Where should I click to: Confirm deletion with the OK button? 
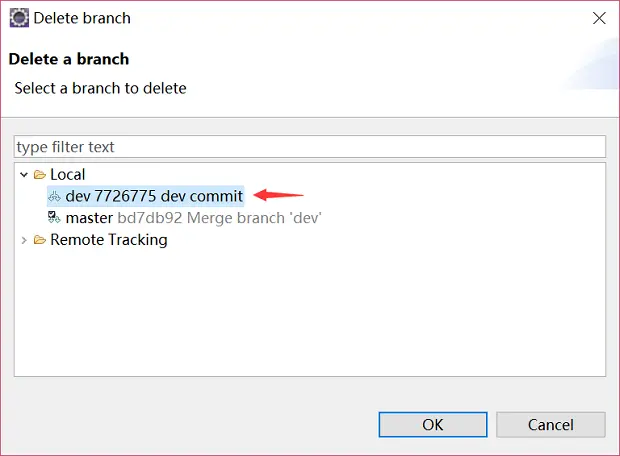click(x=433, y=424)
